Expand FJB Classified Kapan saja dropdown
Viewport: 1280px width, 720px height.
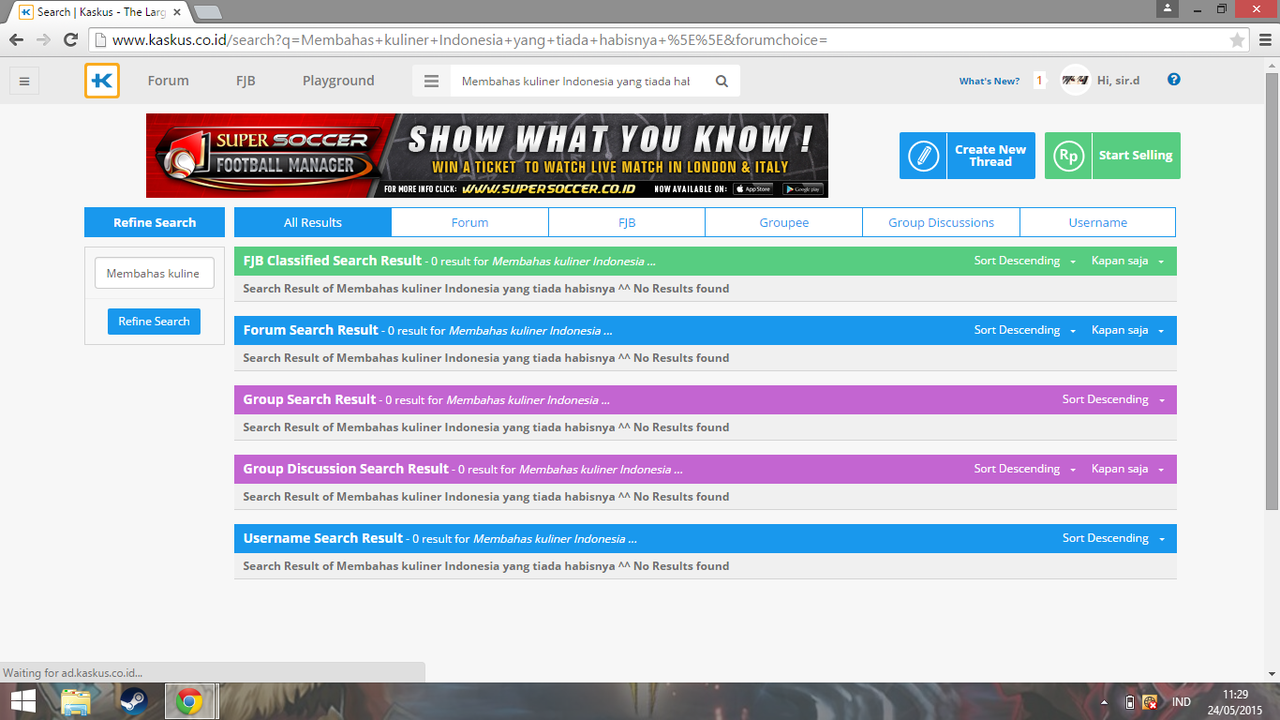tap(1128, 261)
